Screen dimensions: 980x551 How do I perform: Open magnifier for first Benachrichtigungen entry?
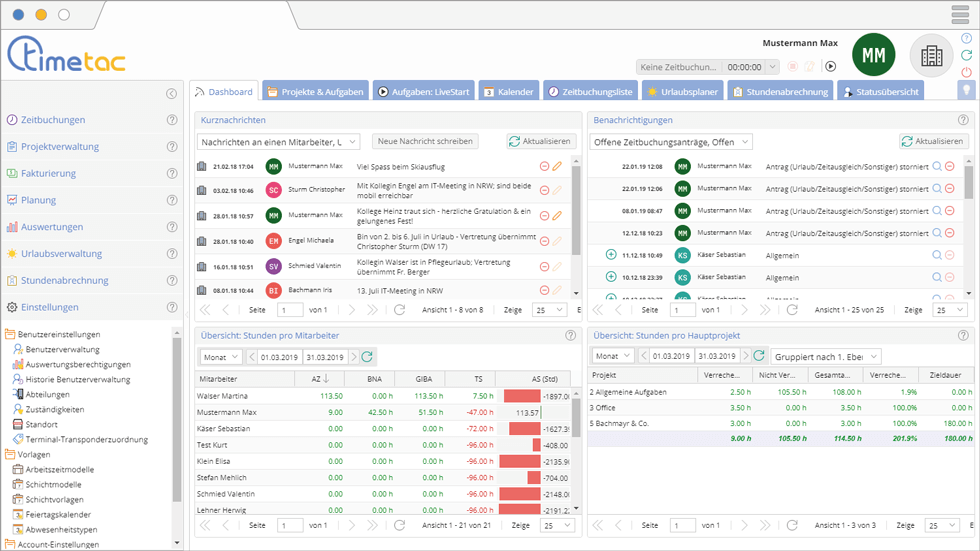pyautogui.click(x=937, y=166)
